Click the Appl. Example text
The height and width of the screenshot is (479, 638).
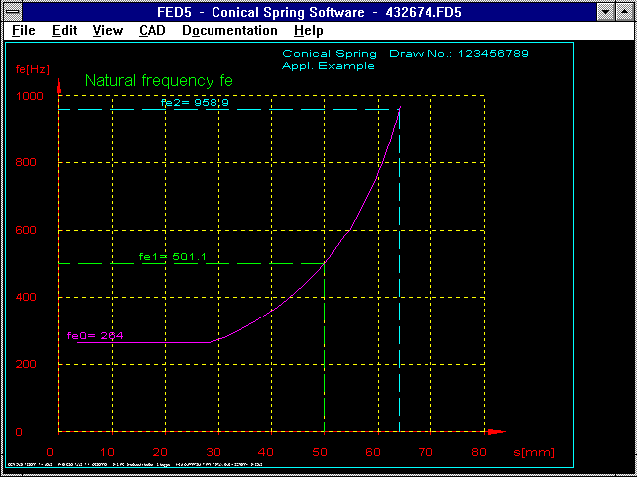(328, 66)
